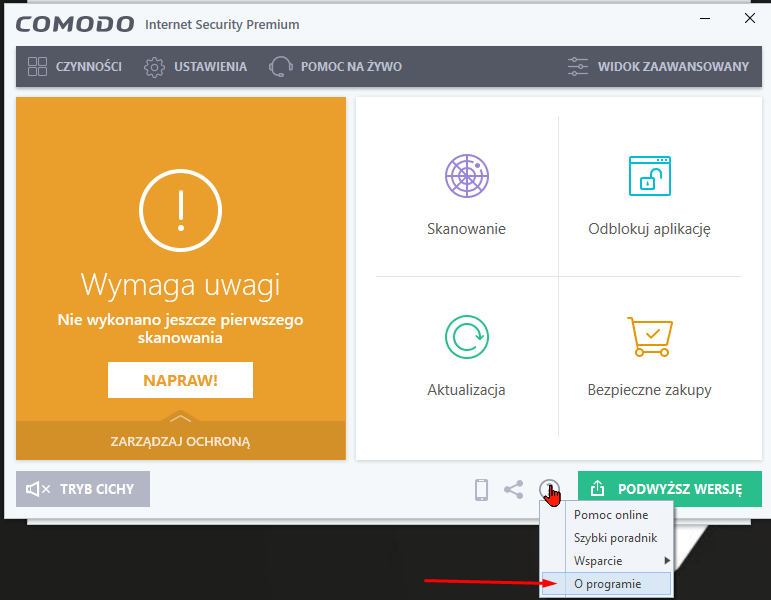Click the Bezpieczne zakupy cart icon
The image size is (771, 600).
650,337
